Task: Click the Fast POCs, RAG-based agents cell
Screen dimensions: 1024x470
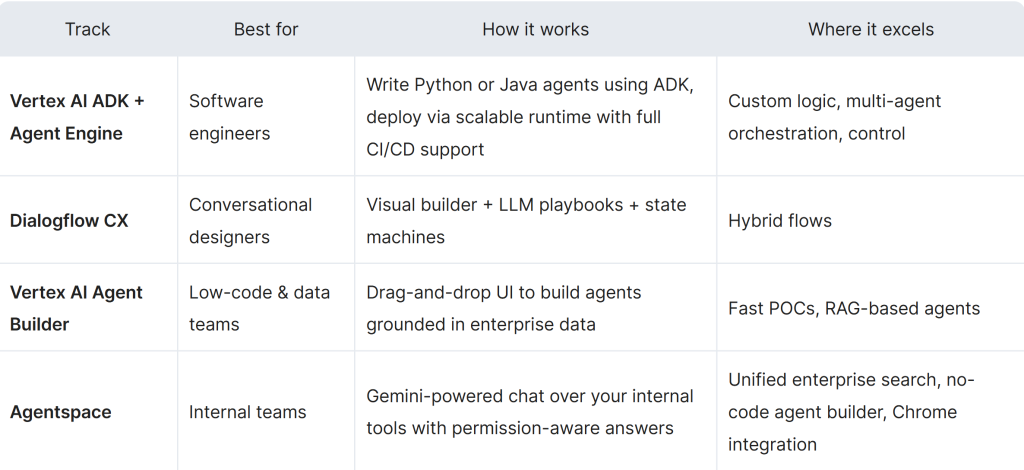Action: point(871,308)
